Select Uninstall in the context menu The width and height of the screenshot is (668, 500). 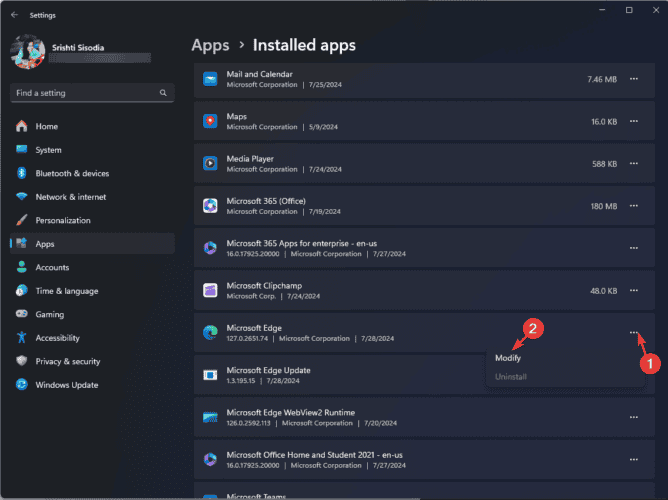point(511,377)
